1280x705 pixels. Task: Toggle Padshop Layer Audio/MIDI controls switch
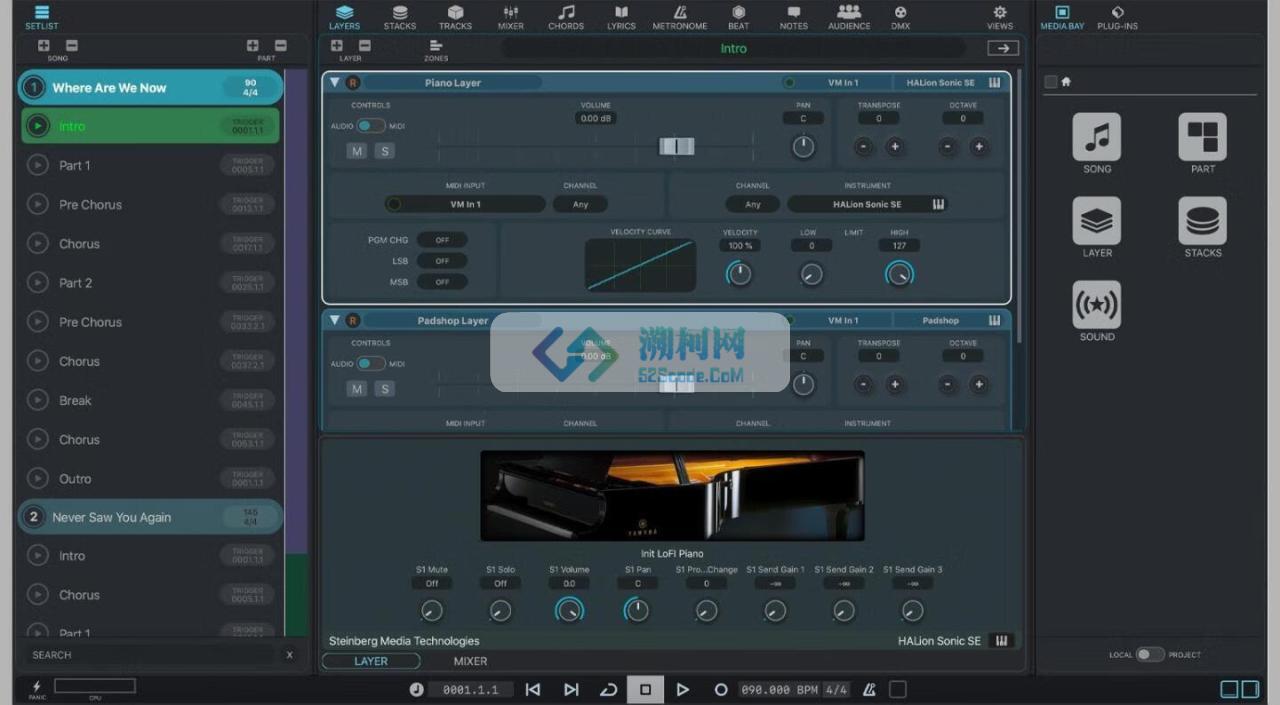(371, 364)
